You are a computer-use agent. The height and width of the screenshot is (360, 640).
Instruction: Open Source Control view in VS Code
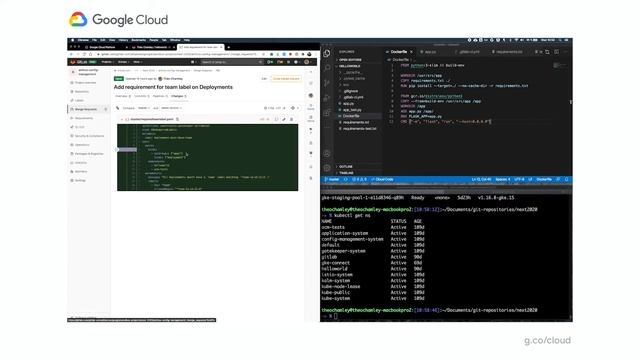coord(327,83)
